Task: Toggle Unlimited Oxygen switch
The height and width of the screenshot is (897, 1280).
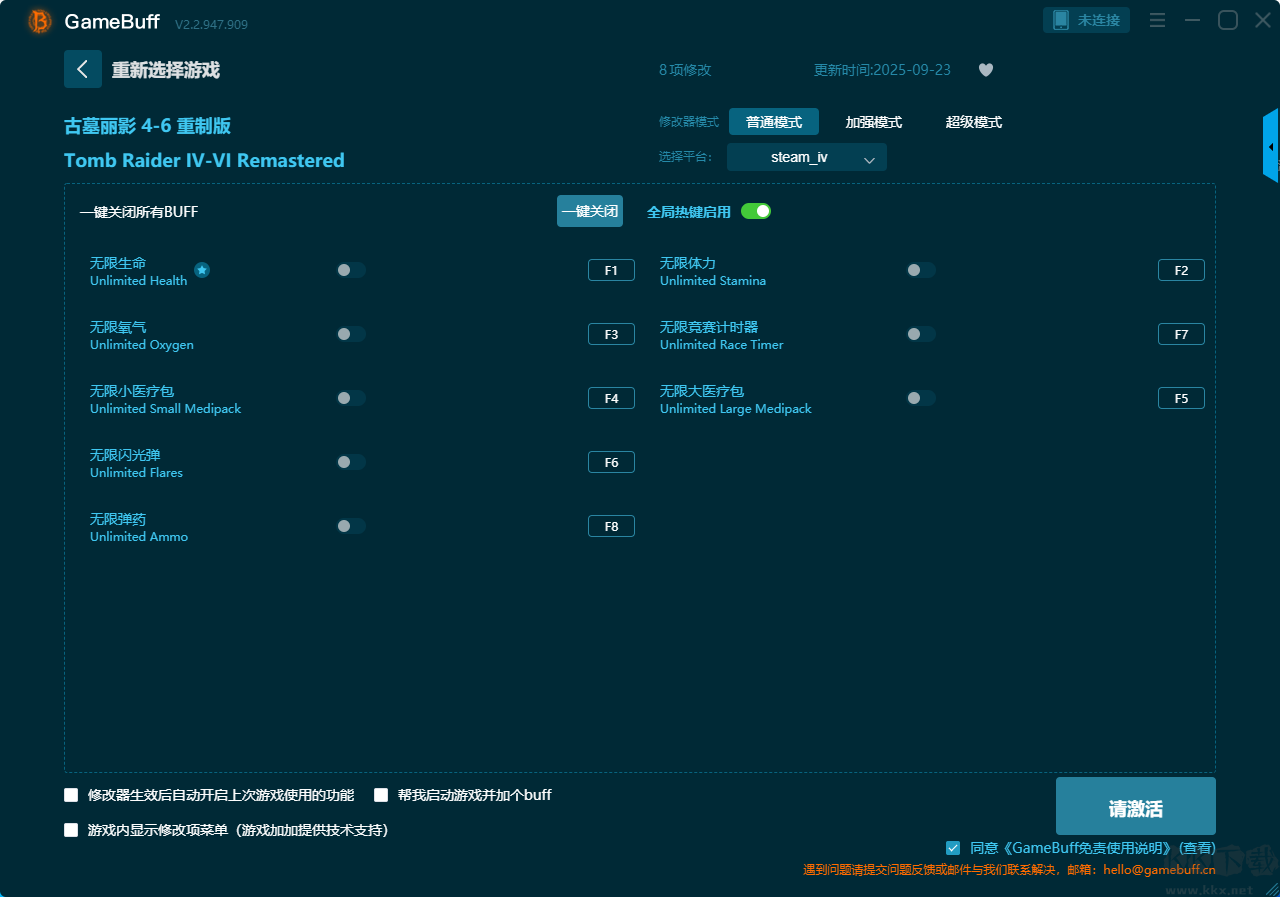Action: (351, 334)
